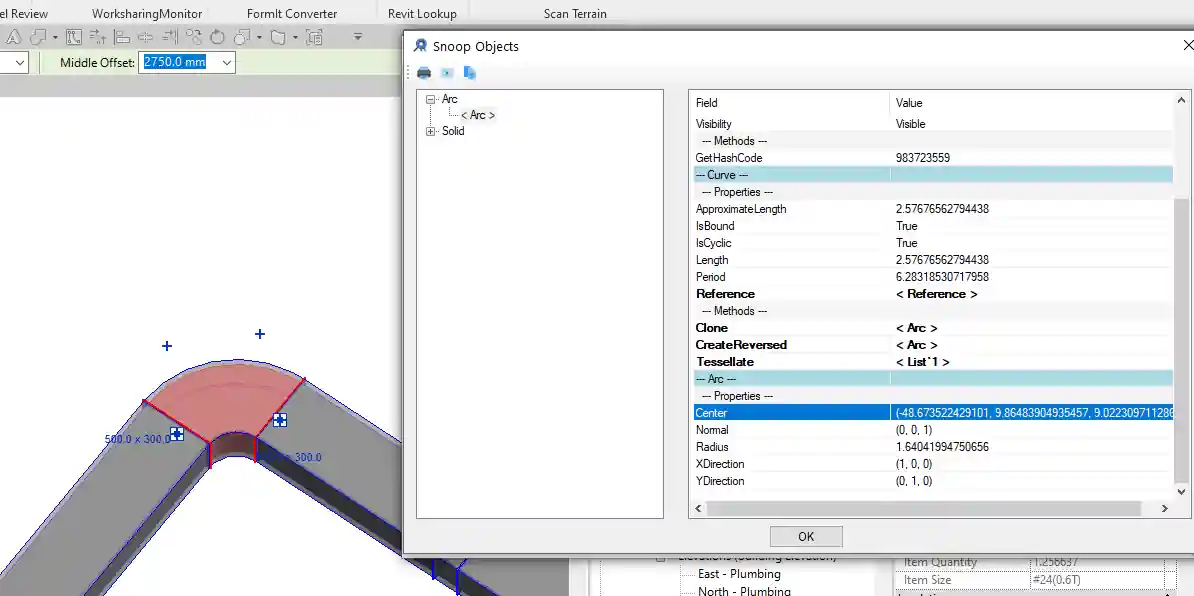
Task: Open the Middle Offset dropdown
Action: [227, 62]
